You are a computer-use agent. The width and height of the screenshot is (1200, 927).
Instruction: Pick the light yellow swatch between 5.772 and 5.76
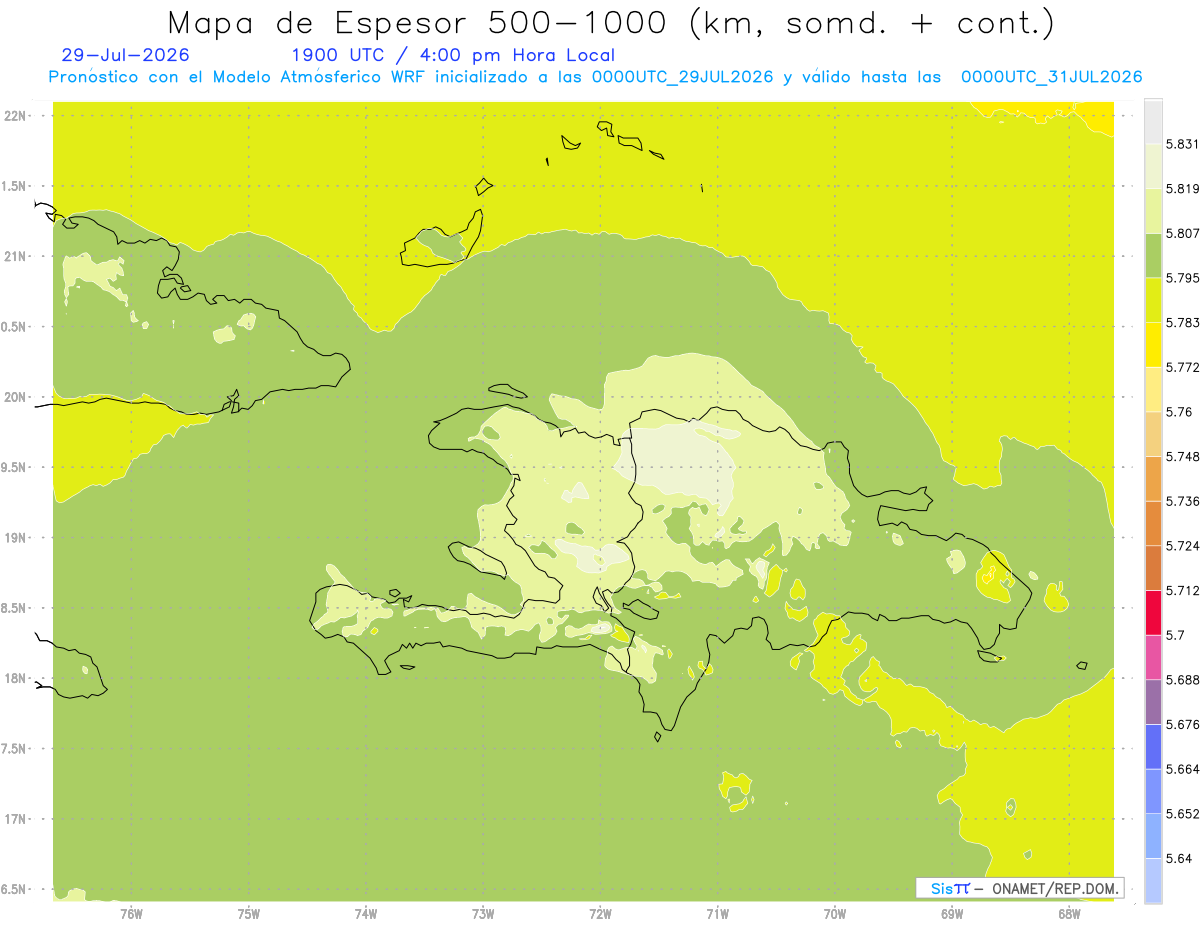click(x=1153, y=389)
